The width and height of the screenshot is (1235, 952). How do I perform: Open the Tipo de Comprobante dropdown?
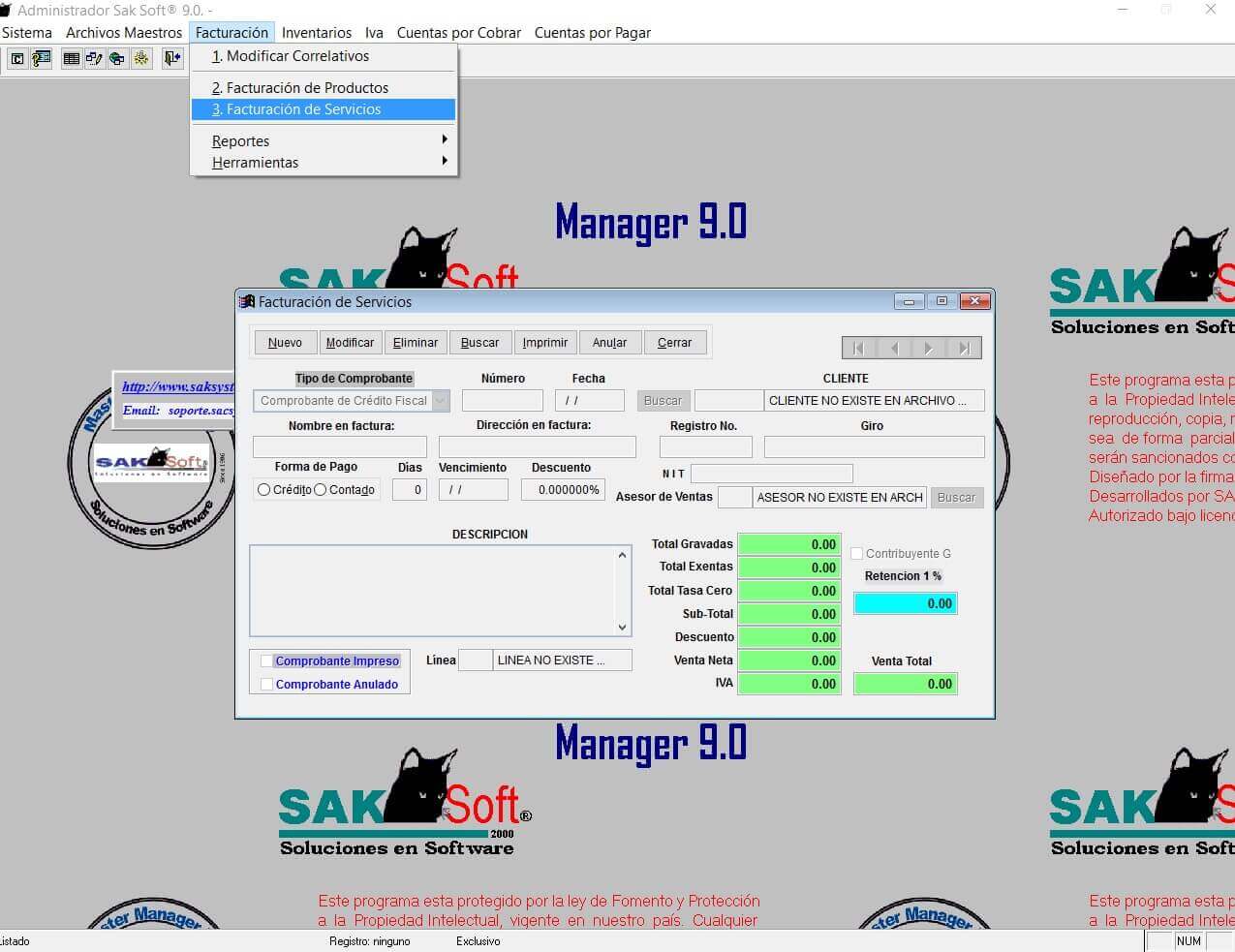click(441, 400)
